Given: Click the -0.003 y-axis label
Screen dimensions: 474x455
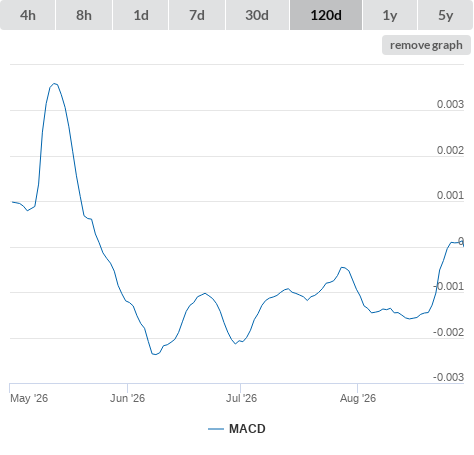Looking at the screenshot, I should (x=448, y=377).
